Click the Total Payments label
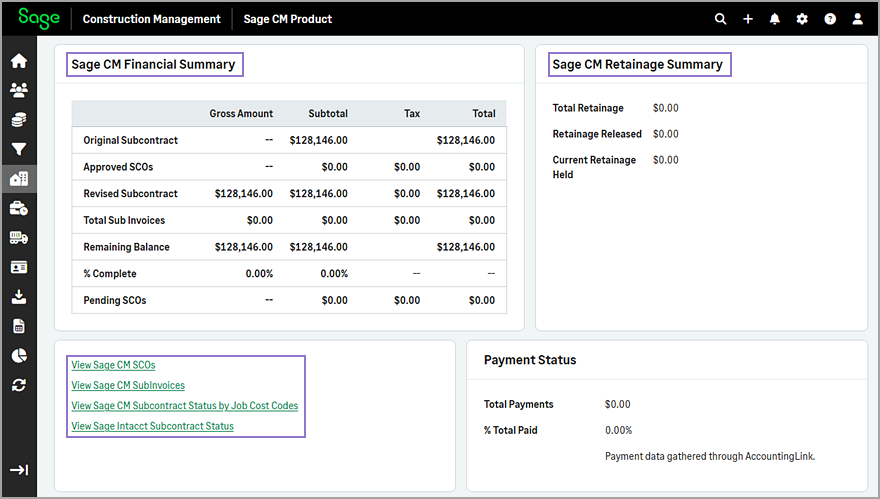This screenshot has height=499, width=880. (519, 404)
